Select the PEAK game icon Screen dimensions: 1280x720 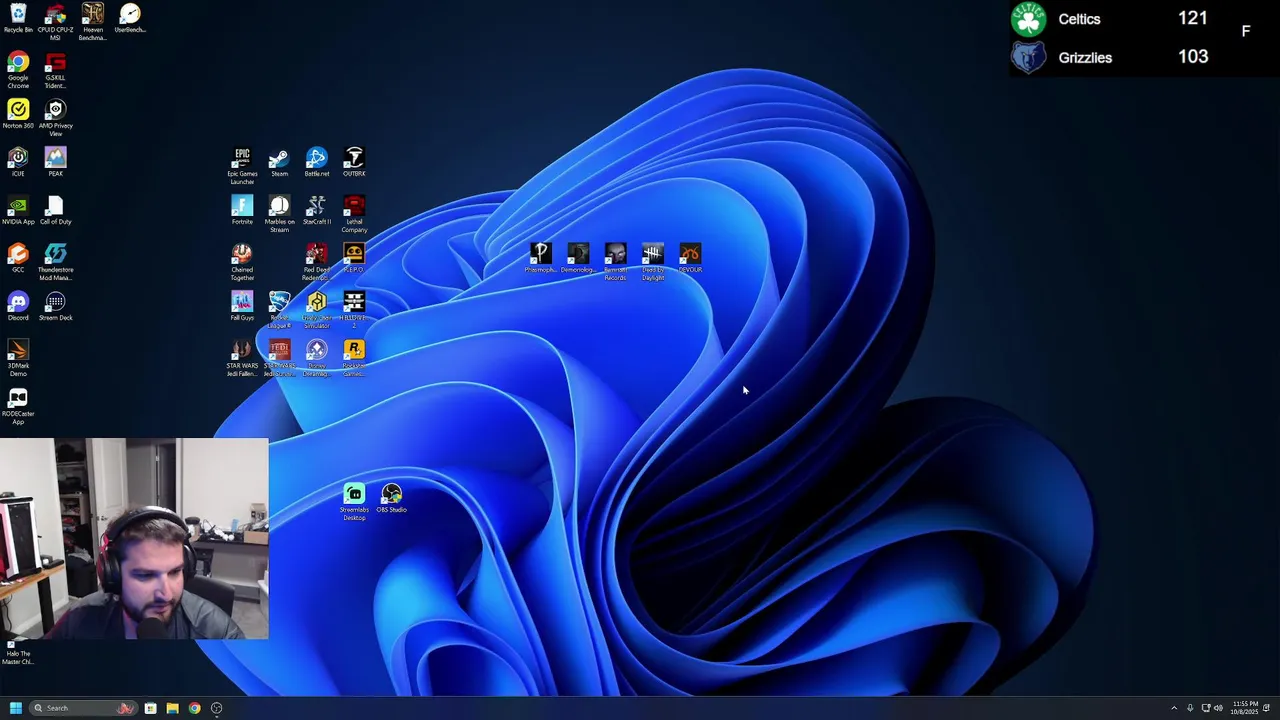tap(55, 162)
